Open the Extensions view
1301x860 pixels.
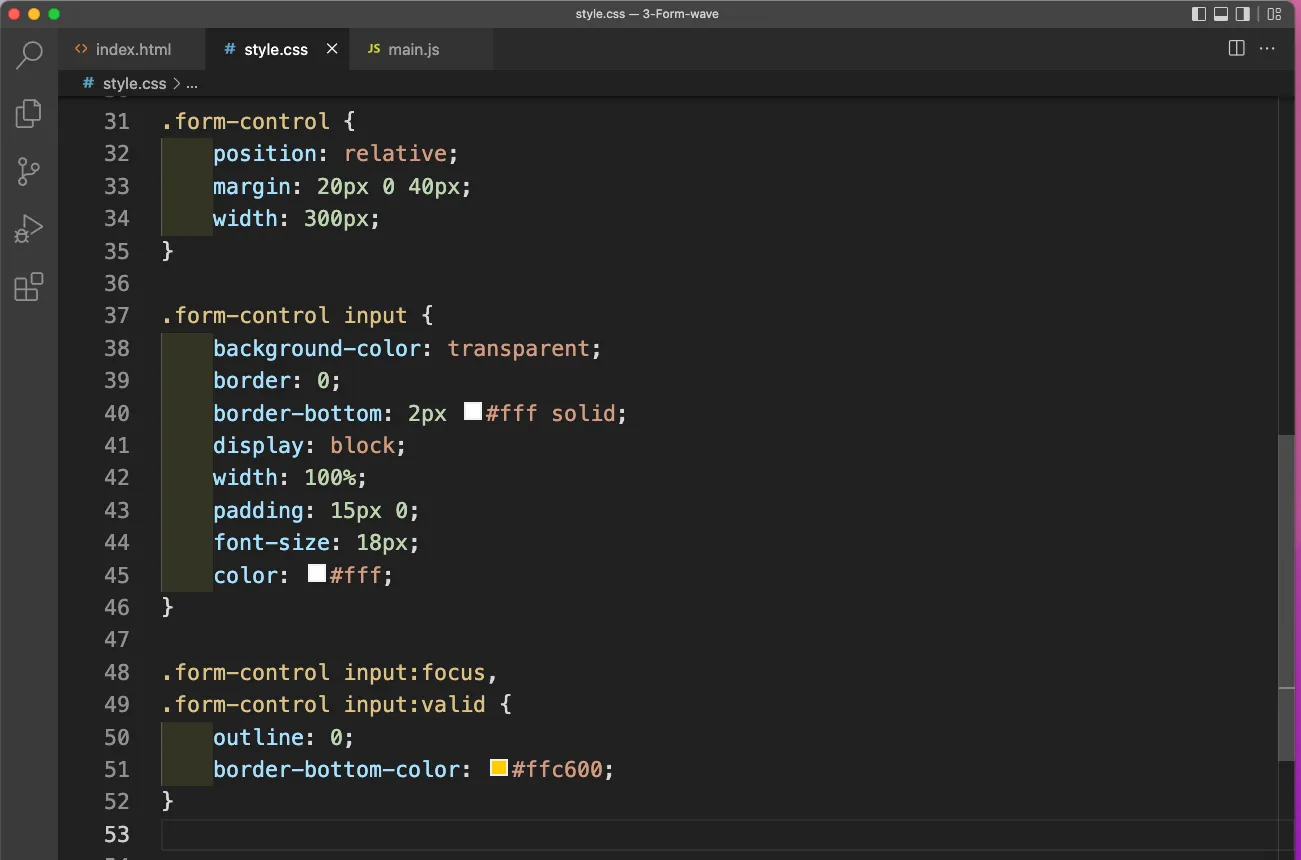point(29,288)
